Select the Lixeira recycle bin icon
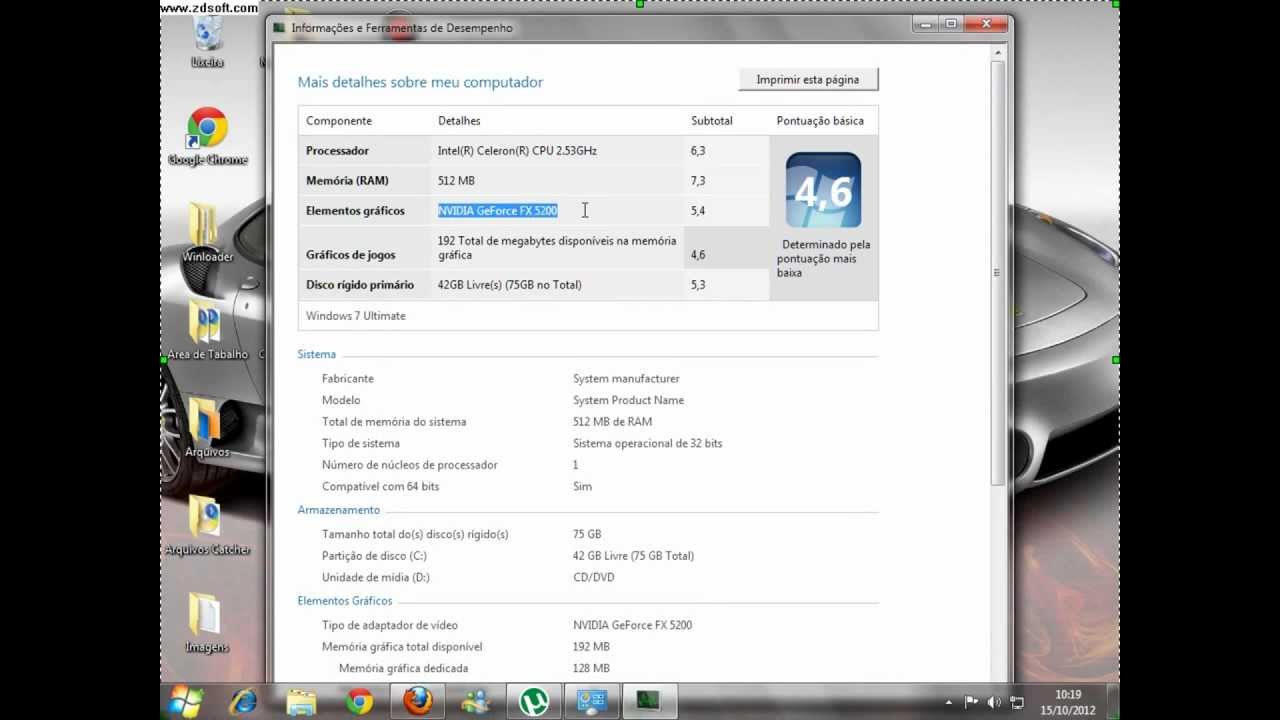This screenshot has height=720, width=1280. 207,41
